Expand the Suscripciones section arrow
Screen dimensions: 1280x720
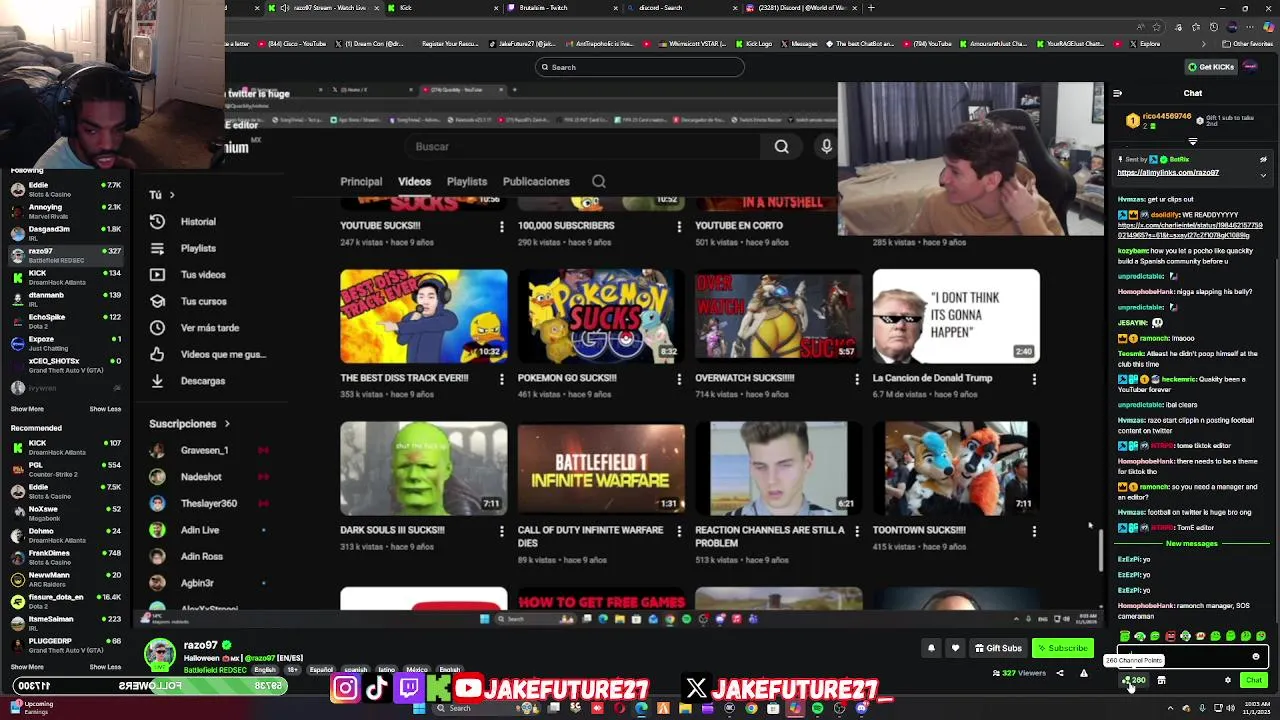tap(227, 424)
